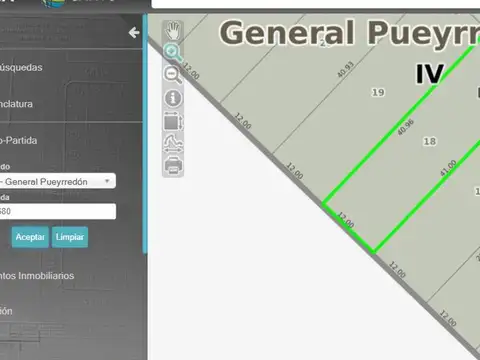Click the 40.96 side measurement label
The width and height of the screenshot is (480, 360).
405,127
